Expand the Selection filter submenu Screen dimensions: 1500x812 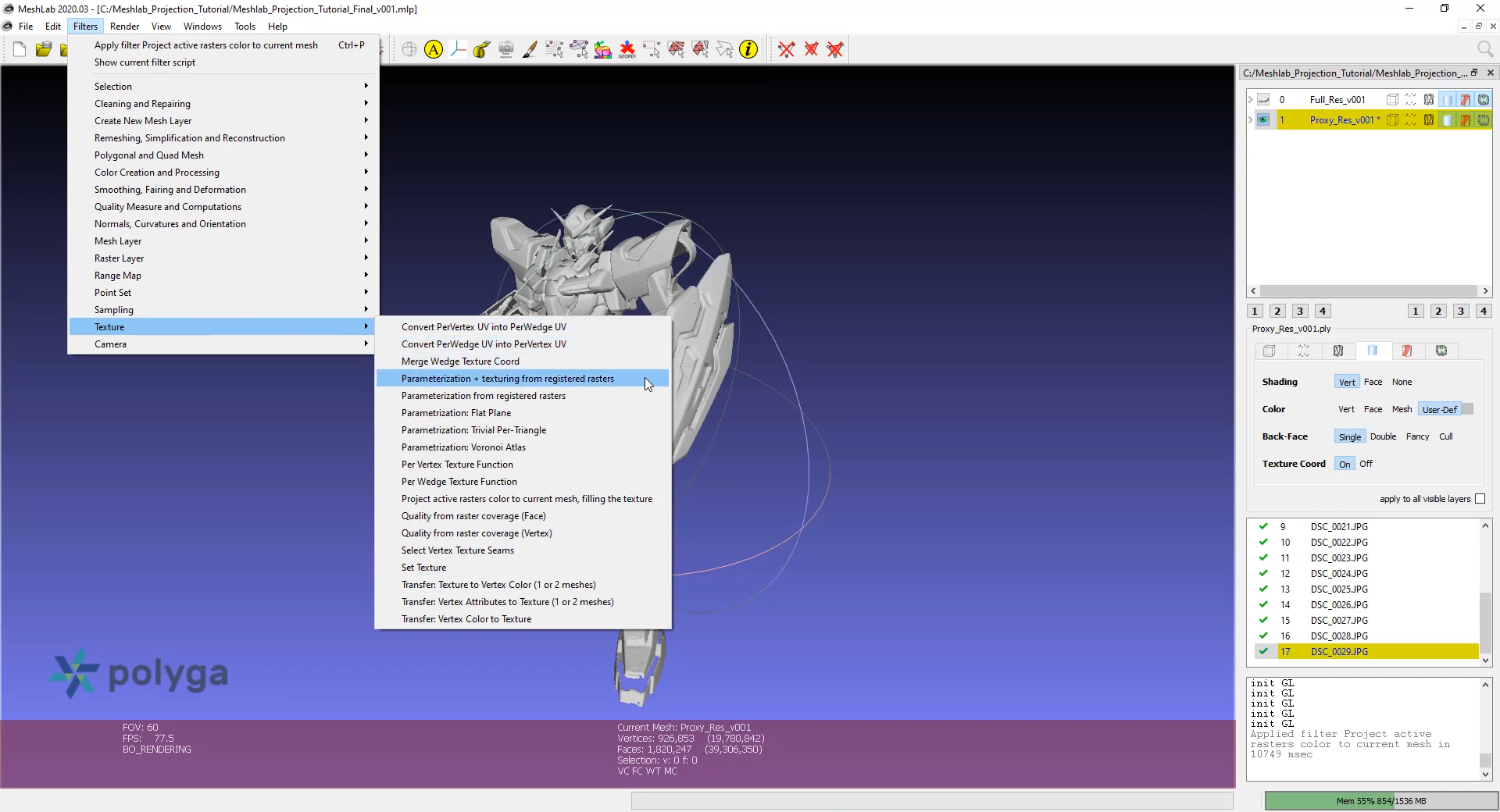click(223, 86)
